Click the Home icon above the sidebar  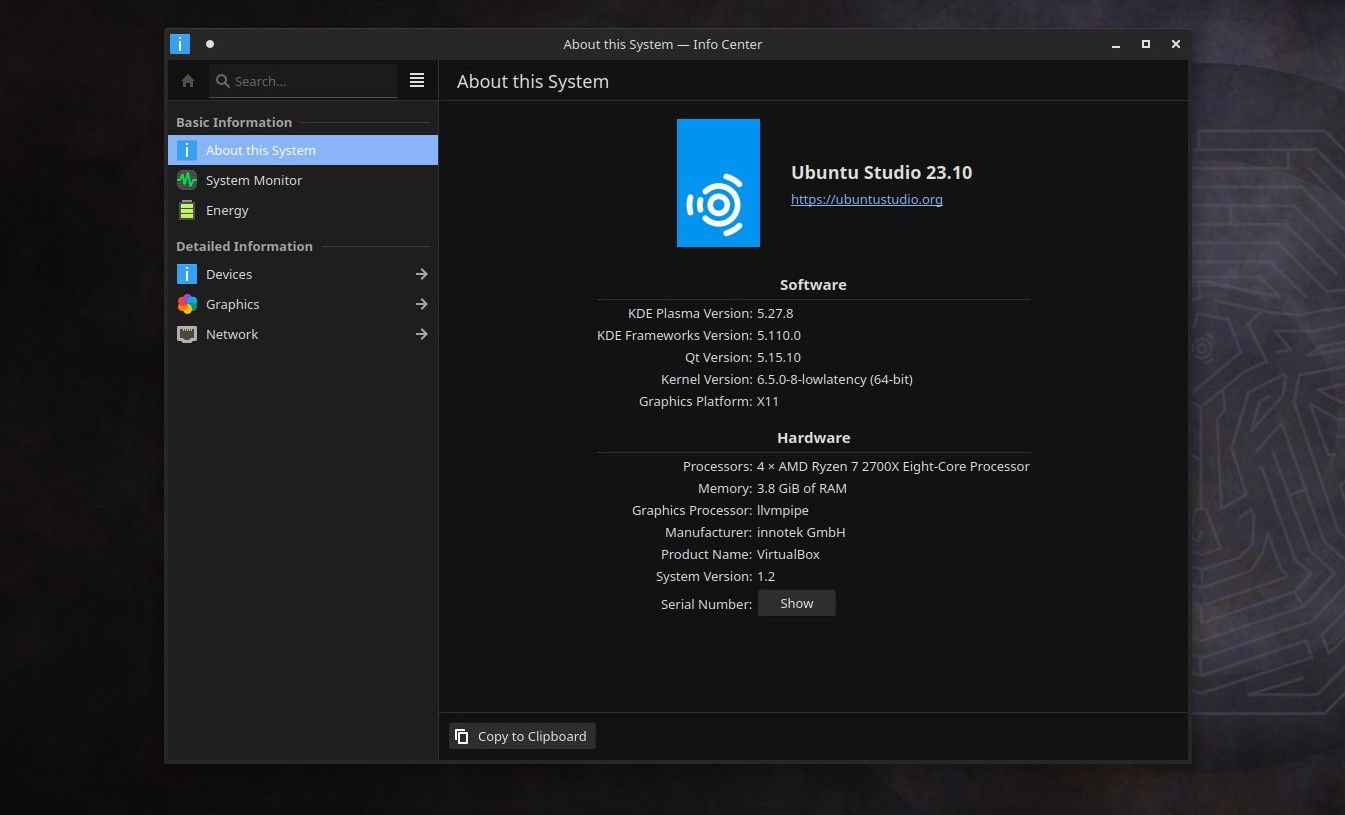[187, 80]
